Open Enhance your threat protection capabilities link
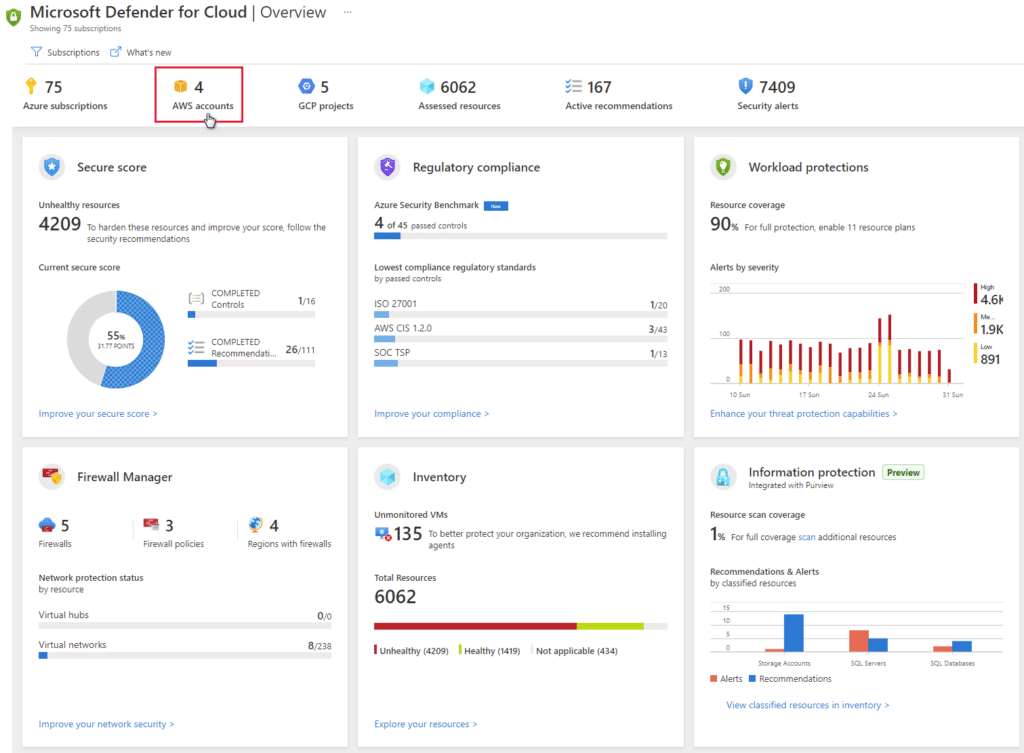This screenshot has height=753, width=1024. (x=804, y=414)
